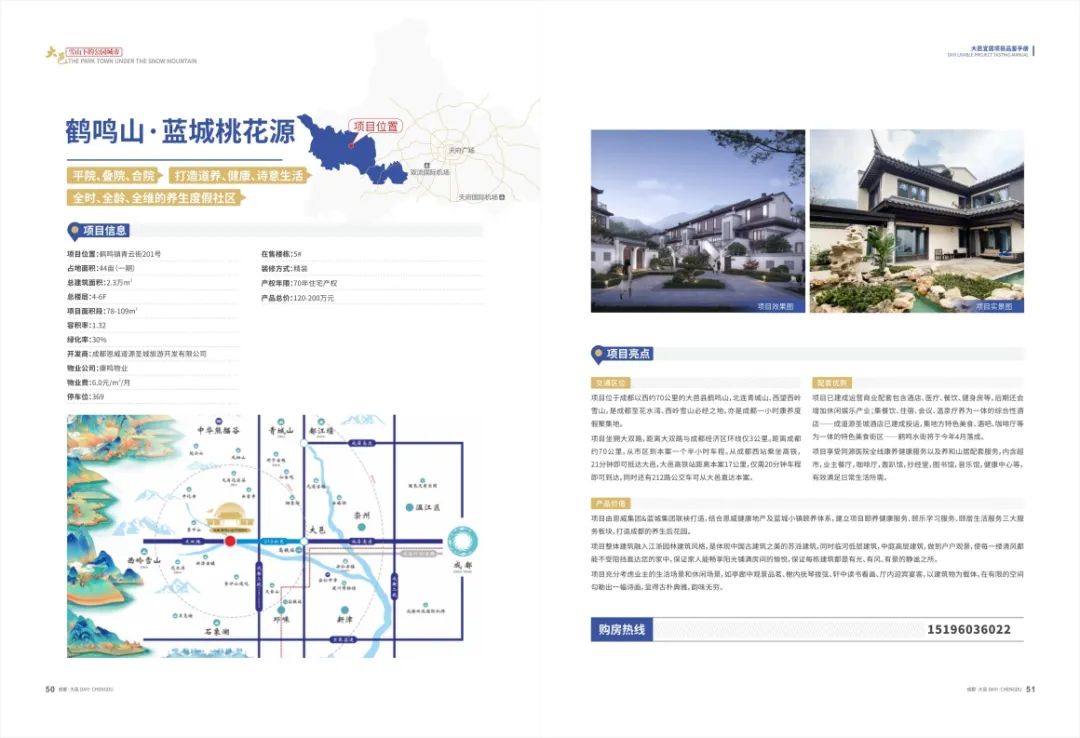Click the 总建筑面积: 2.3万m² row
The width and height of the screenshot is (1080, 738).
[x=152, y=283]
